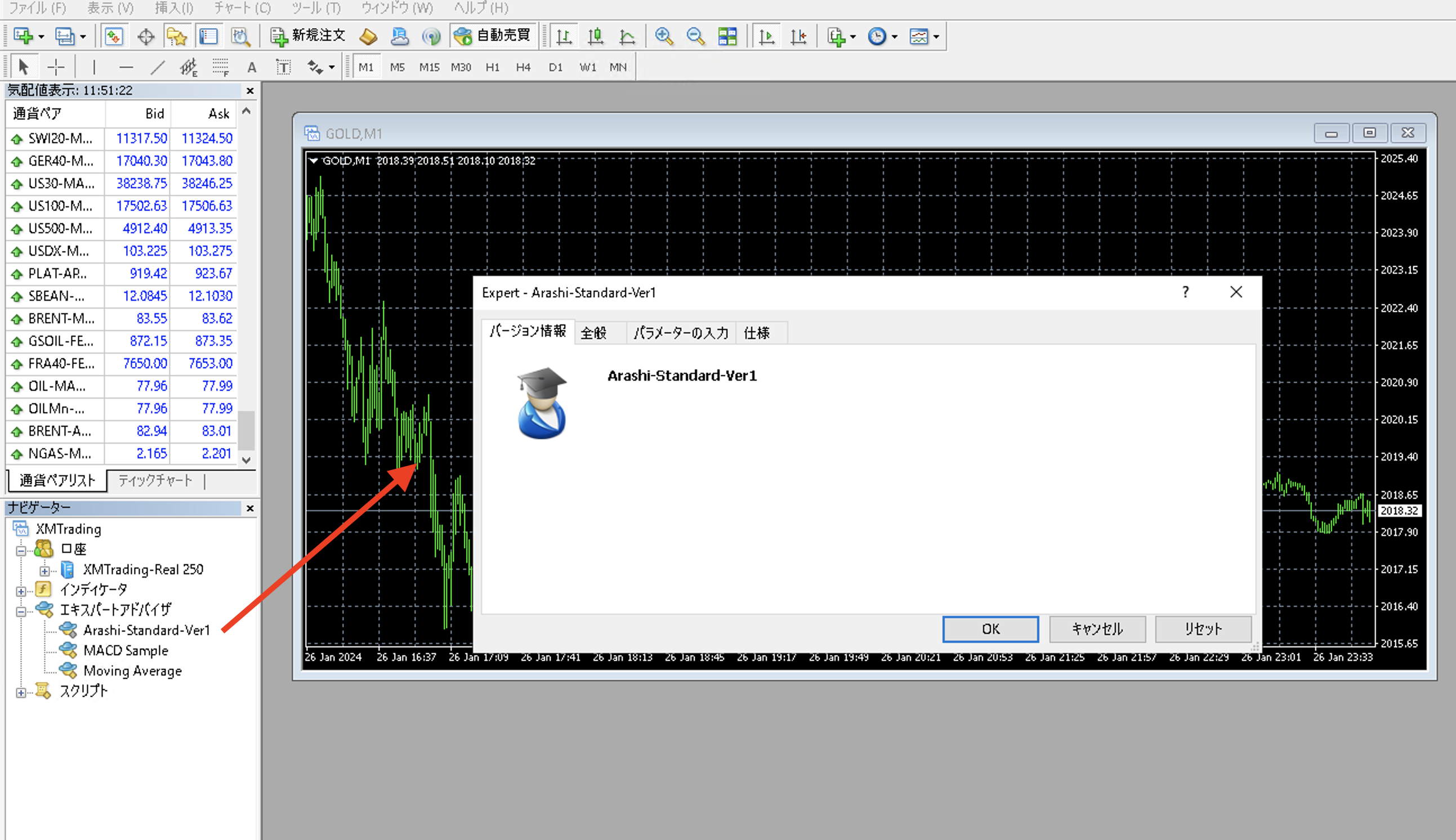
Task: Click the Market Watch scrollbar down arrow
Action: [246, 460]
